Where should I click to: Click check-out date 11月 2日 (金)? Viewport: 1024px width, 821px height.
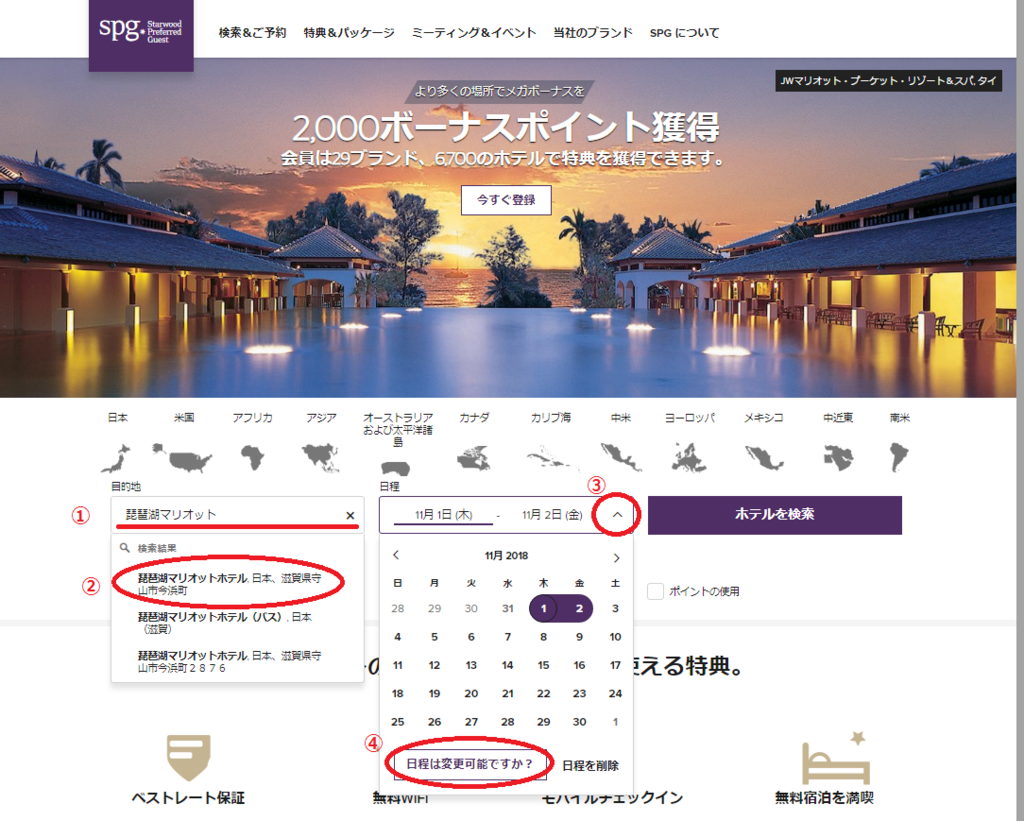click(552, 515)
